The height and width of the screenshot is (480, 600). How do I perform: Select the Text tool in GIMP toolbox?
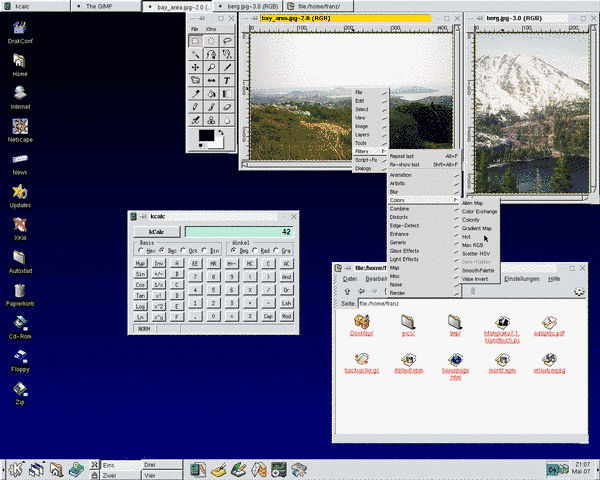tap(228, 80)
